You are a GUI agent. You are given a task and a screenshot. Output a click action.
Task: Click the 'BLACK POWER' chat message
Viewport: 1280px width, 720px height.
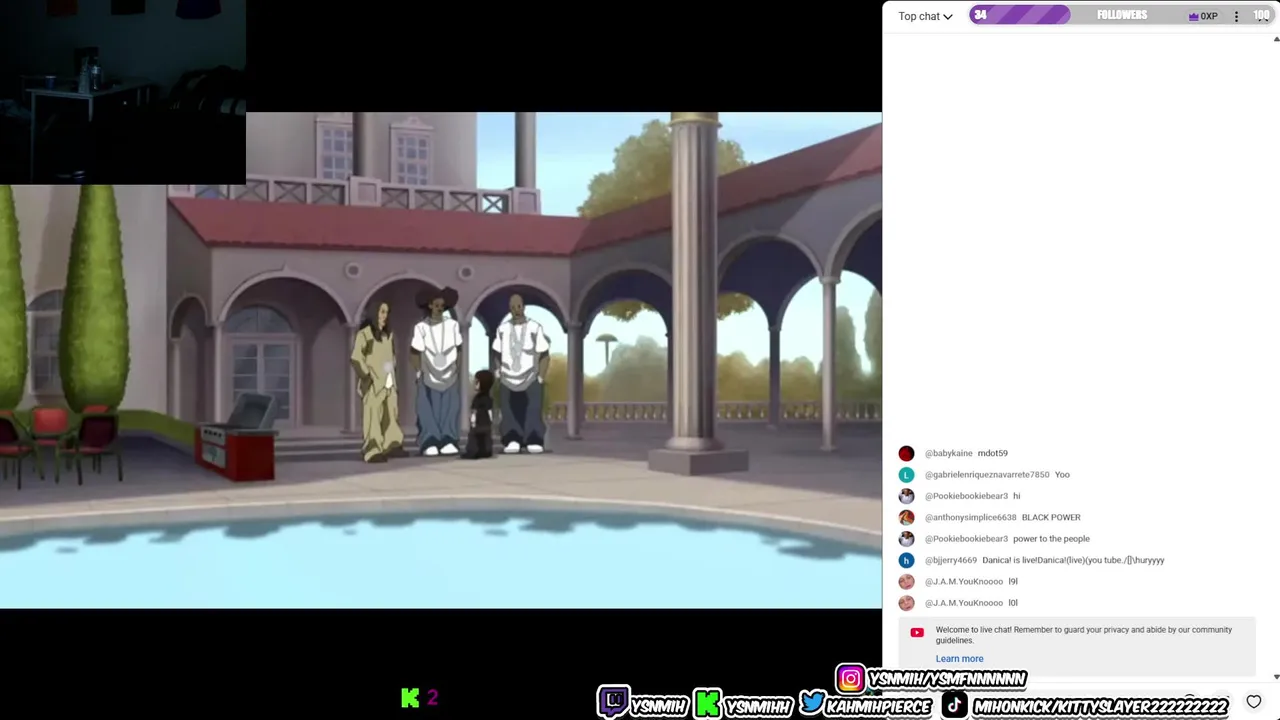pos(1051,517)
